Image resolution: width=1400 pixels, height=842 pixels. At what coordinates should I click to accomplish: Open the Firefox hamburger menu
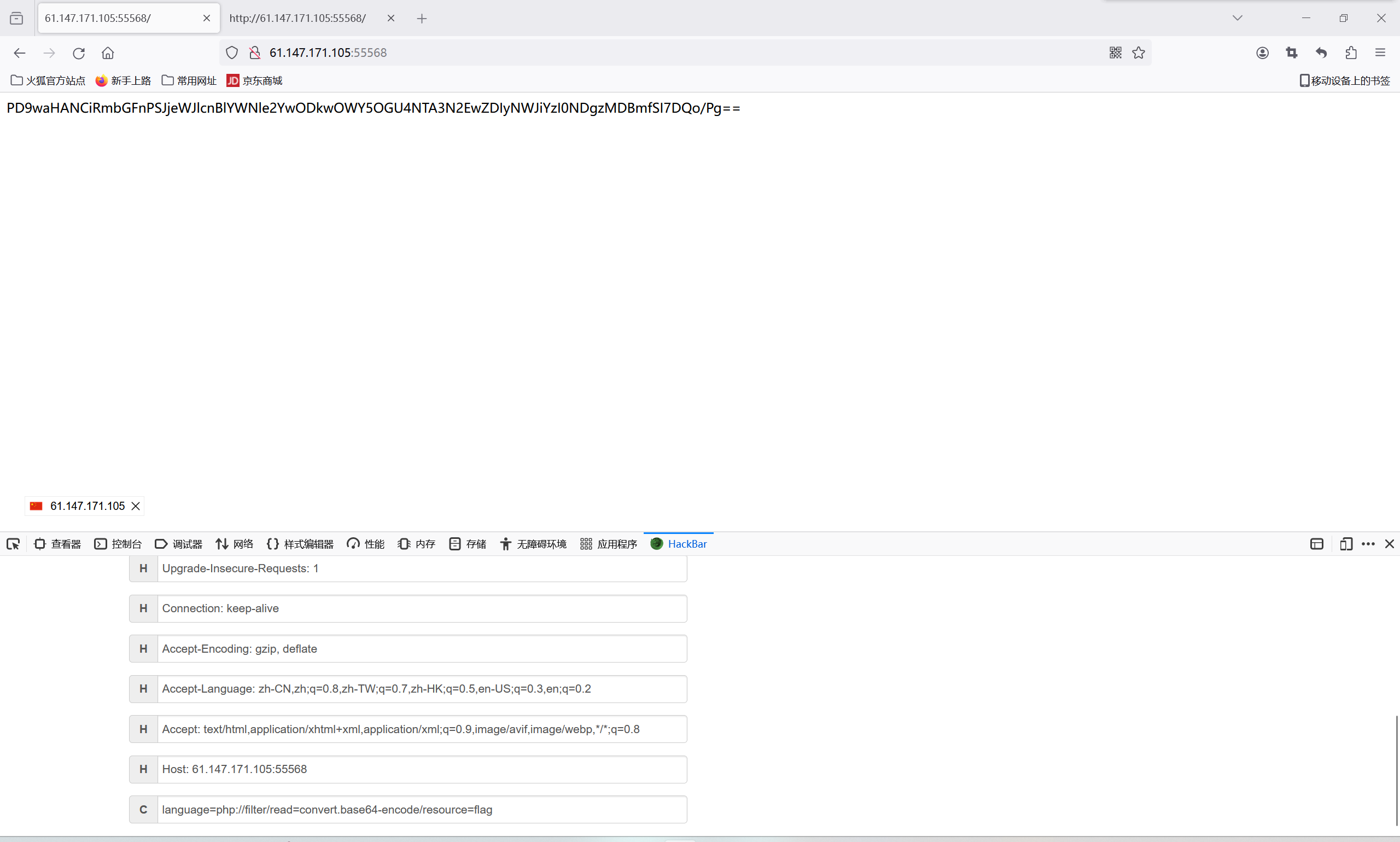(x=1380, y=52)
